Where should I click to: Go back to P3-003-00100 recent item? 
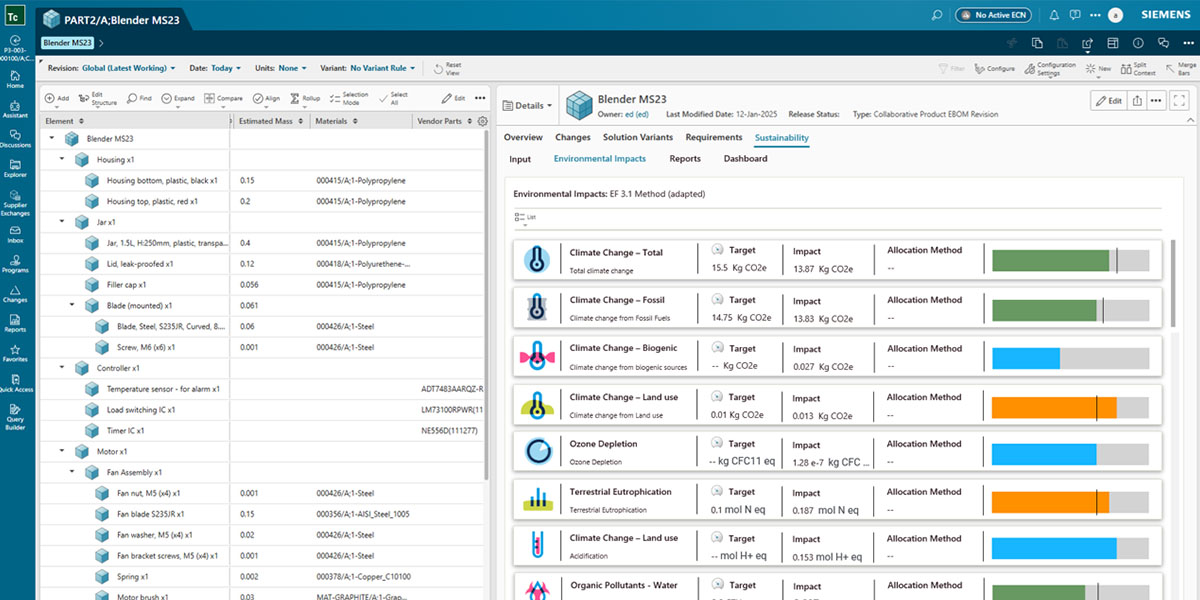click(15, 48)
